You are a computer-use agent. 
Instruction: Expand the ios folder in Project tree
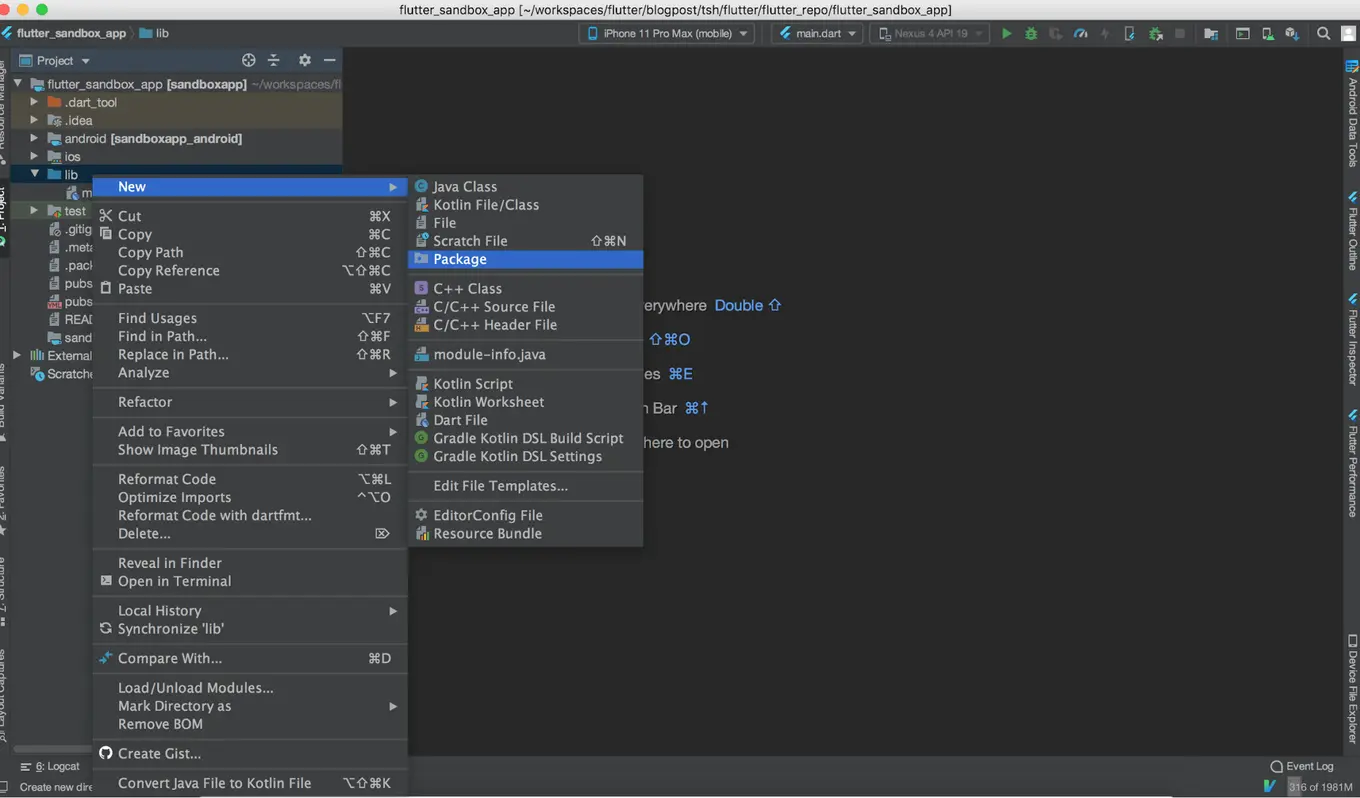[x=32, y=156]
